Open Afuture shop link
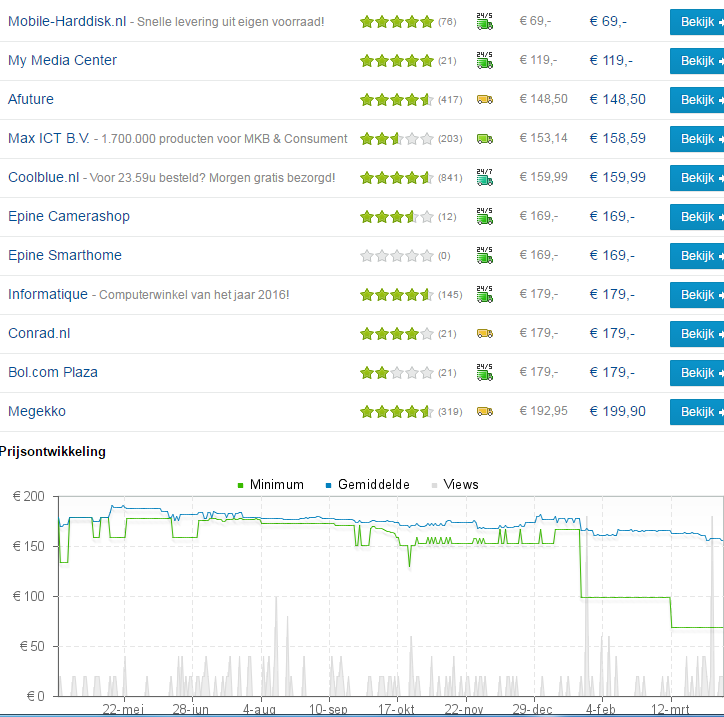 [31, 99]
